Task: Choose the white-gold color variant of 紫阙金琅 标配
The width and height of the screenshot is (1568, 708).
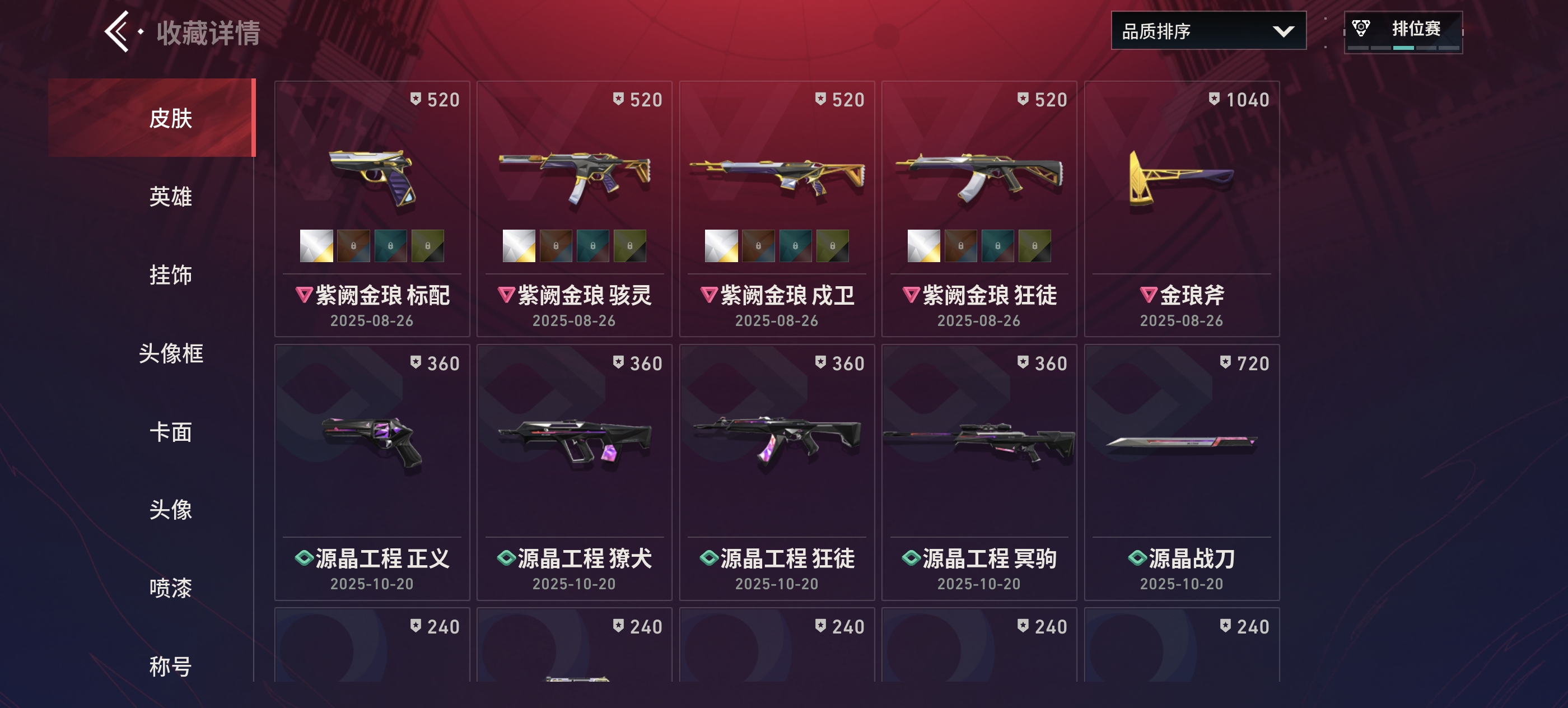Action: point(316,246)
